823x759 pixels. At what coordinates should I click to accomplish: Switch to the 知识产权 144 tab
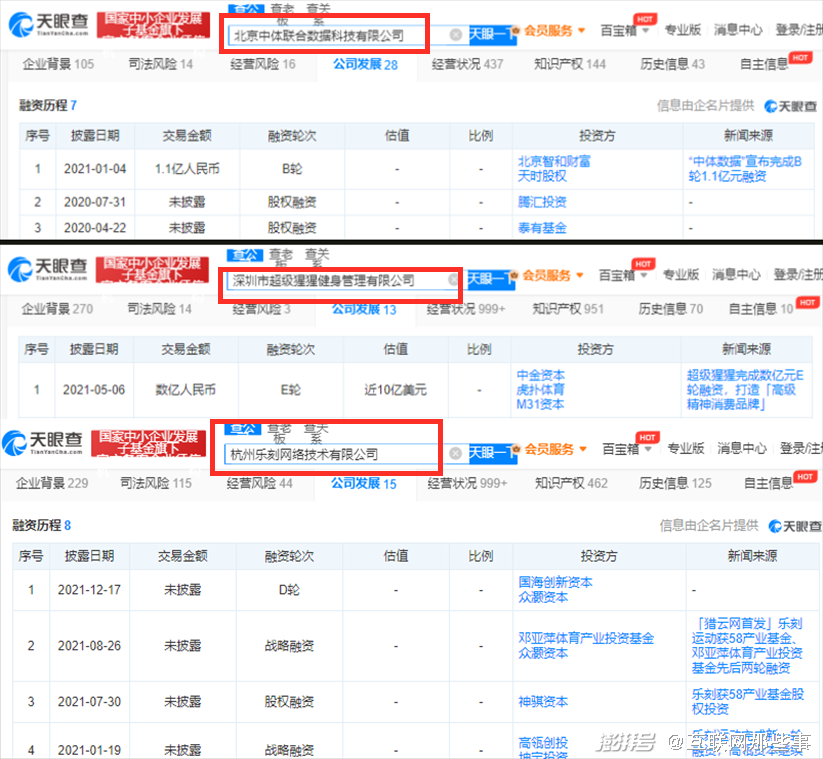tap(570, 65)
